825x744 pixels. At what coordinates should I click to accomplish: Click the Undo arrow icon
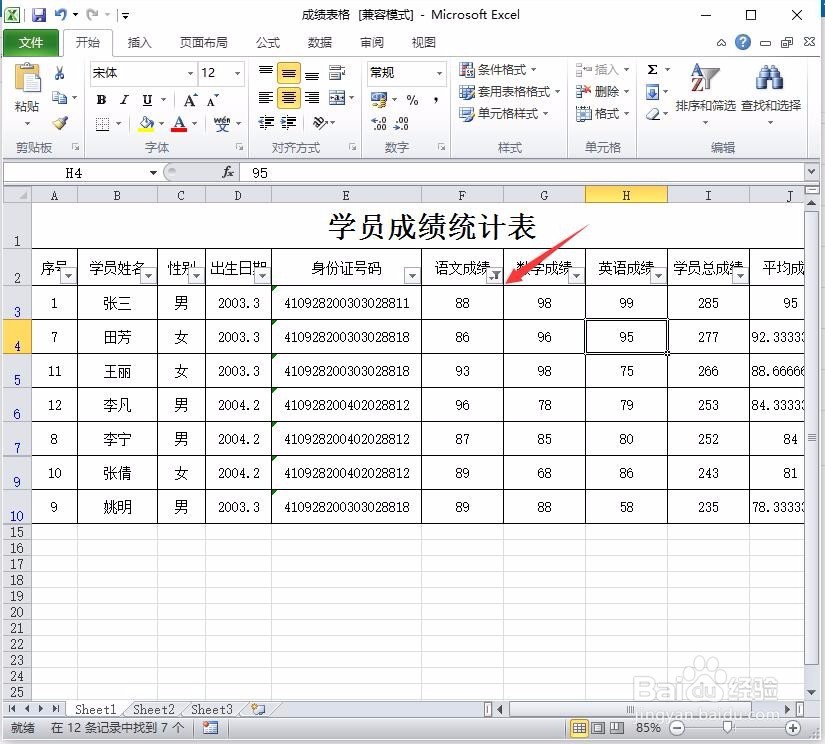(x=61, y=15)
